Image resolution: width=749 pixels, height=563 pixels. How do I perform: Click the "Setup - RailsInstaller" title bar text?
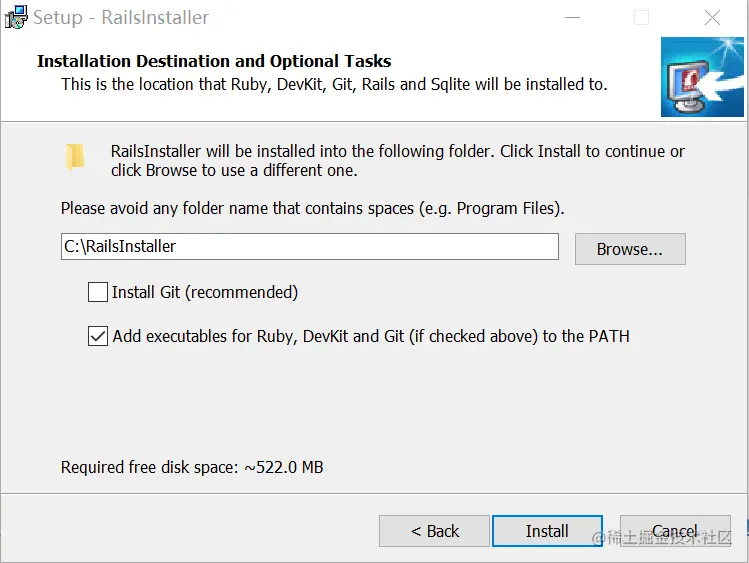pyautogui.click(x=121, y=18)
